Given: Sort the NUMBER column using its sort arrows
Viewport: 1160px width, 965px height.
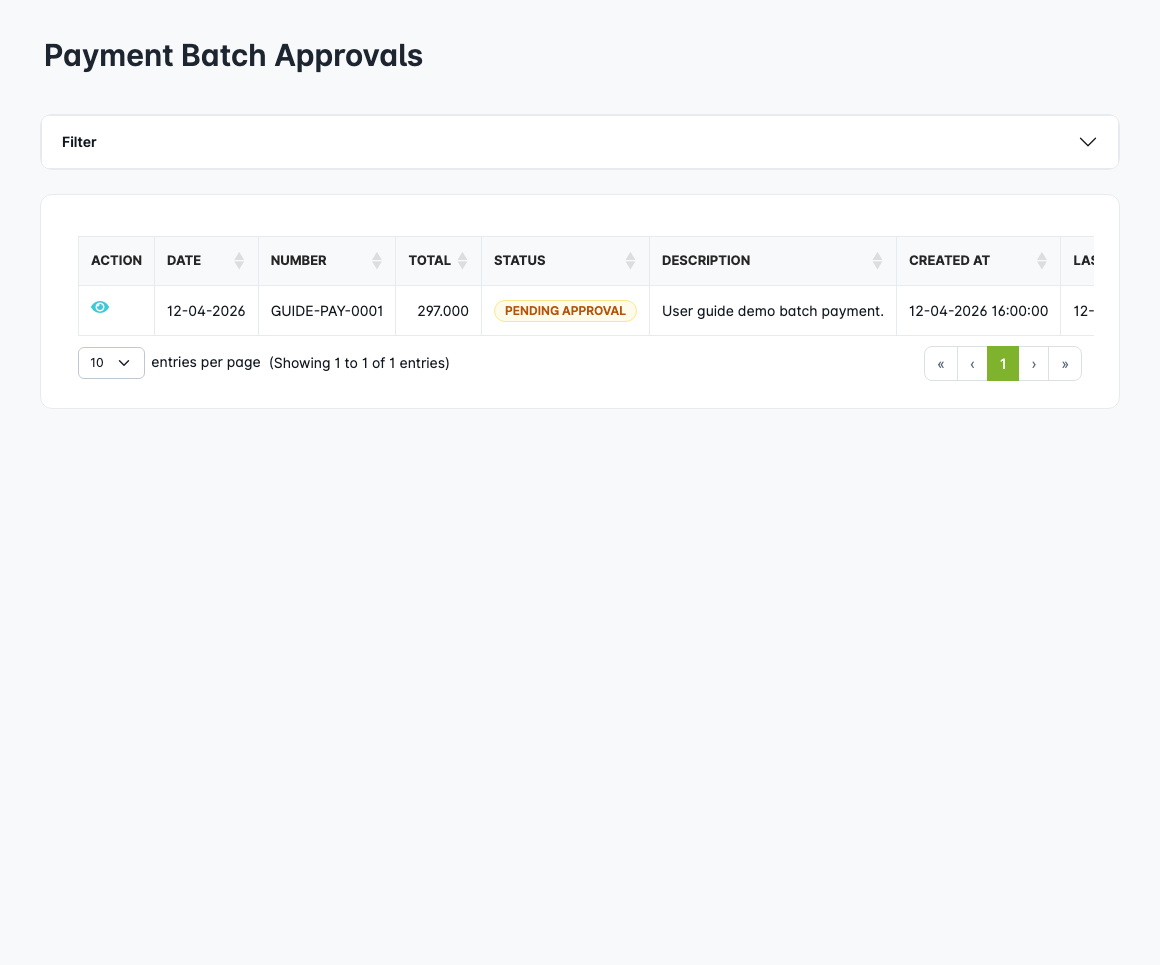Looking at the screenshot, I should (x=378, y=260).
